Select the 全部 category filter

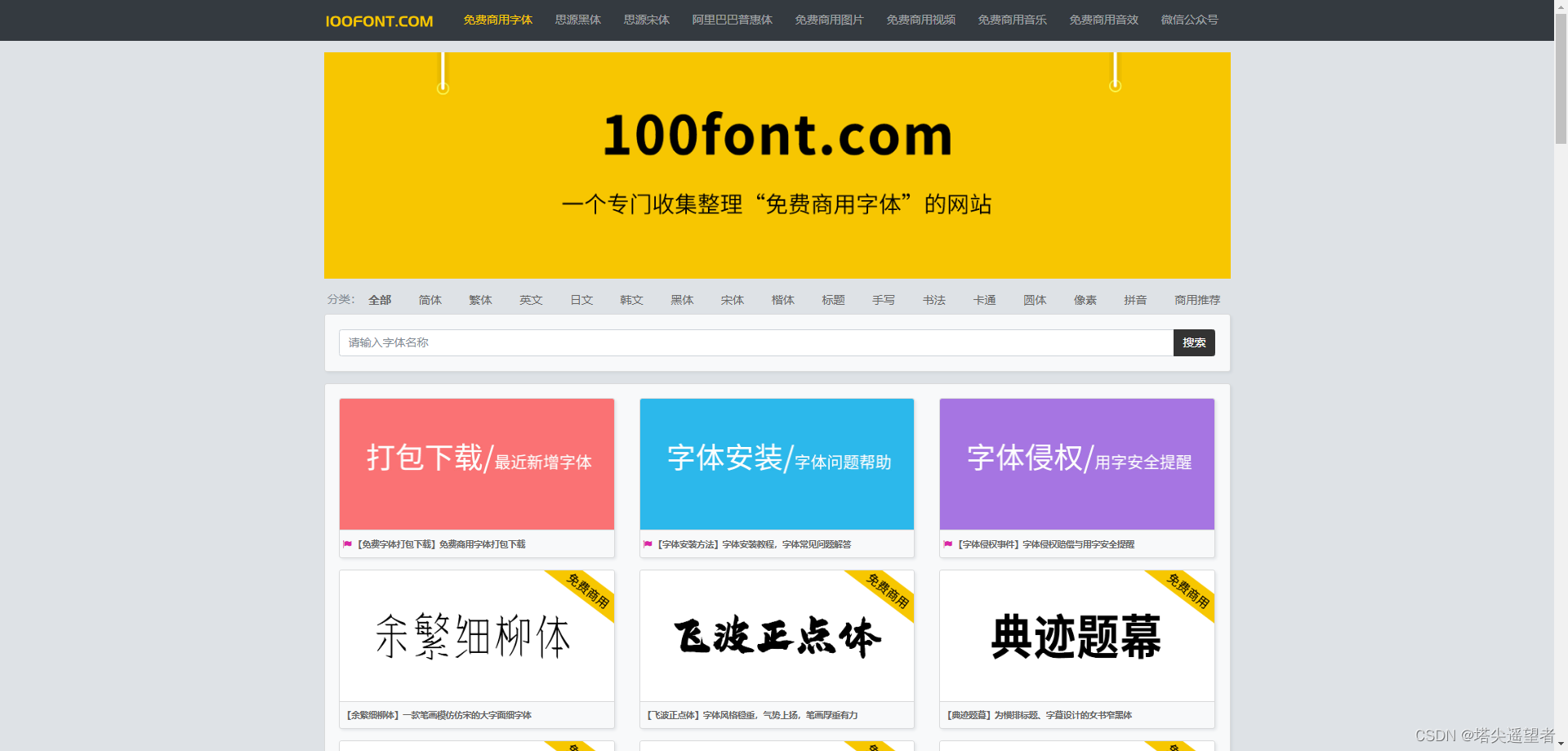[x=380, y=300]
